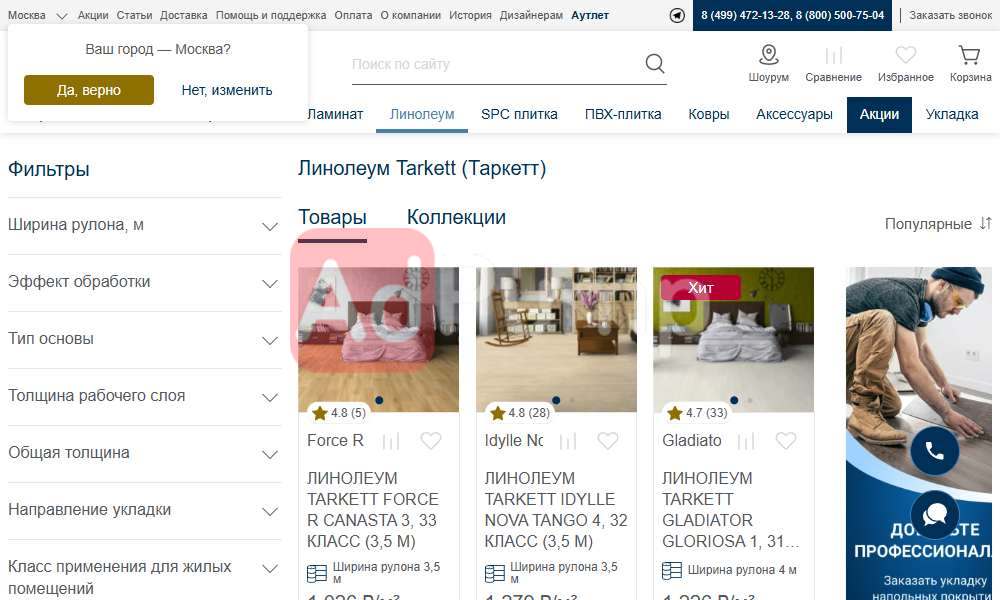Choose Нет, изменить city option
Screen dimensions: 1000x600
click(x=226, y=90)
